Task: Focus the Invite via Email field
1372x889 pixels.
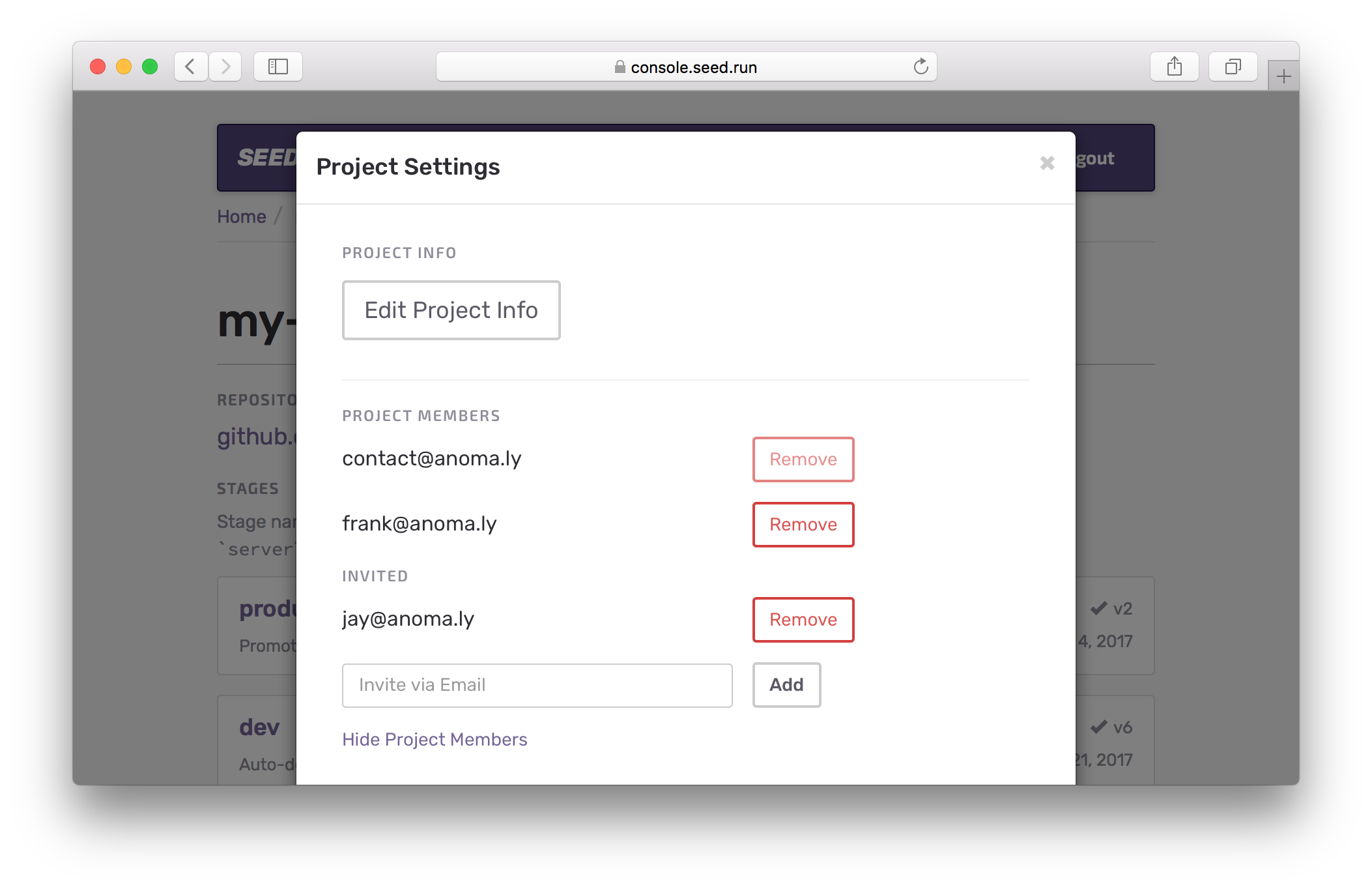Action: click(537, 685)
